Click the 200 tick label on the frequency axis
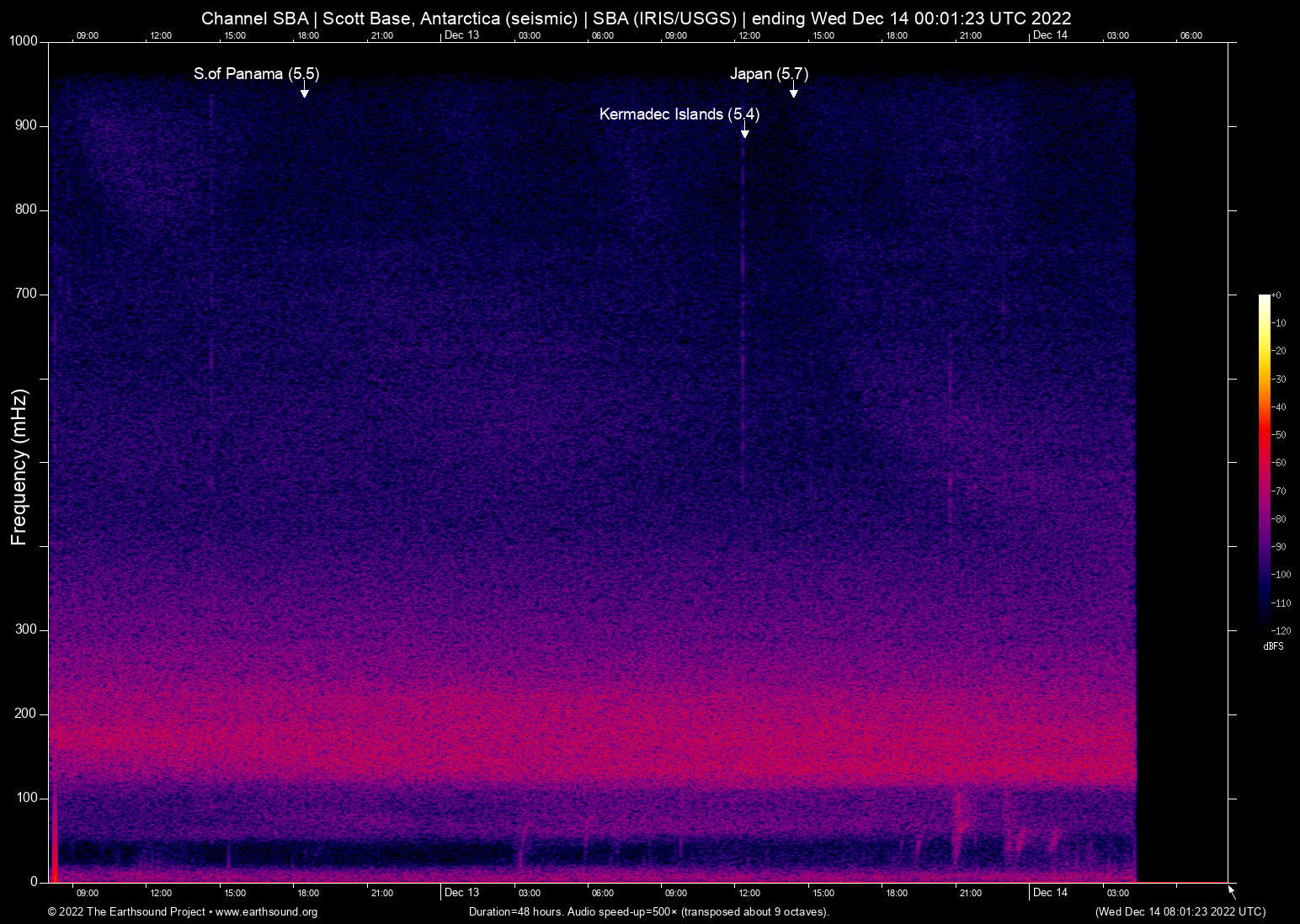1300x924 pixels. 26,714
